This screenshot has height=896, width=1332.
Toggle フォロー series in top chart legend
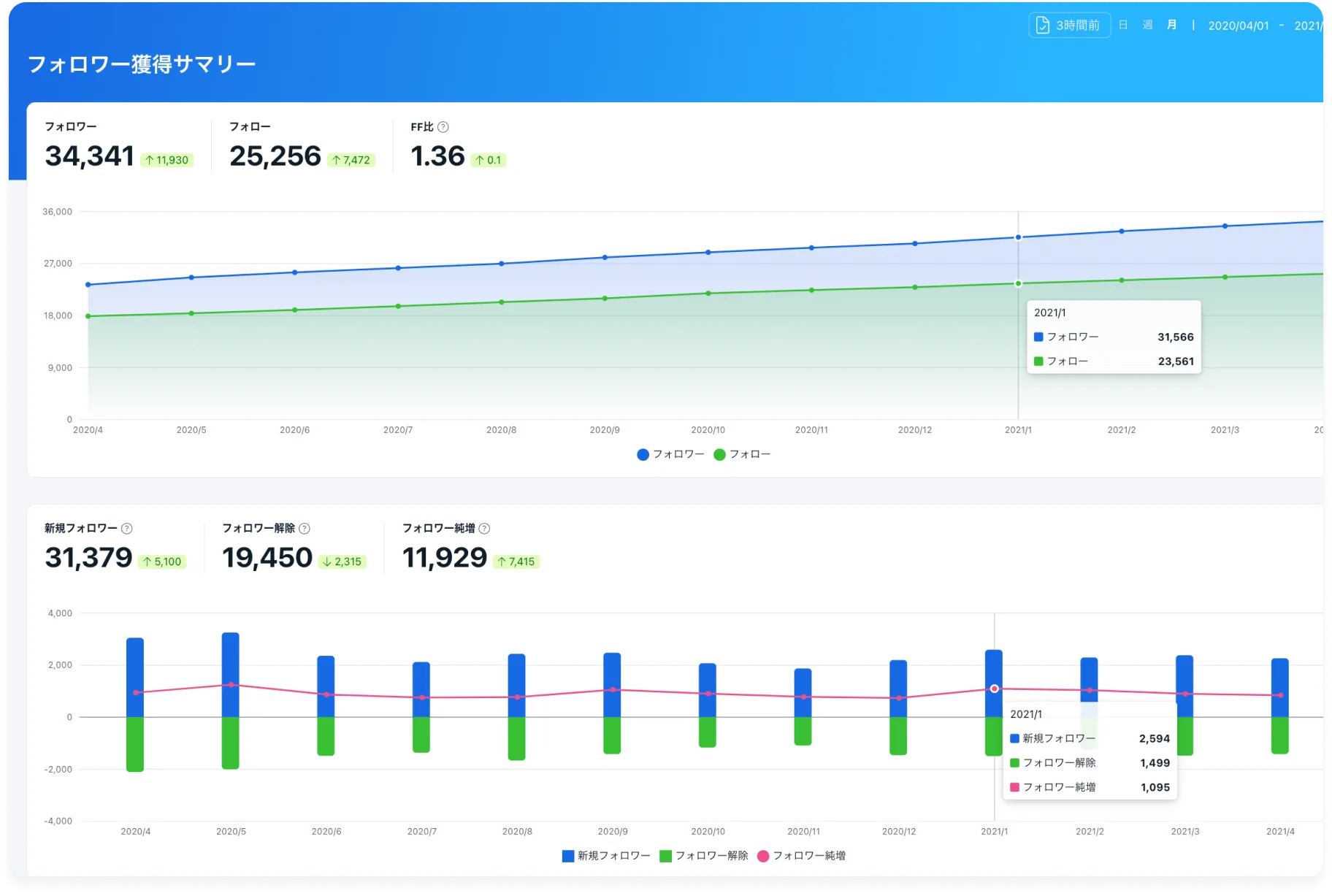click(742, 454)
